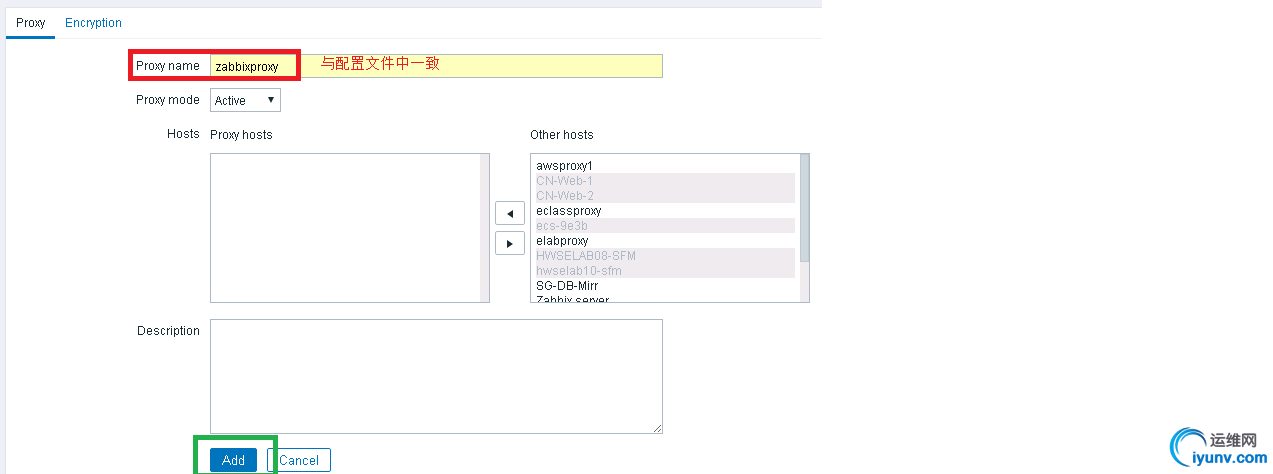Viewport: 1273px width, 474px height.
Task: Click the Description text area
Action: (x=436, y=376)
